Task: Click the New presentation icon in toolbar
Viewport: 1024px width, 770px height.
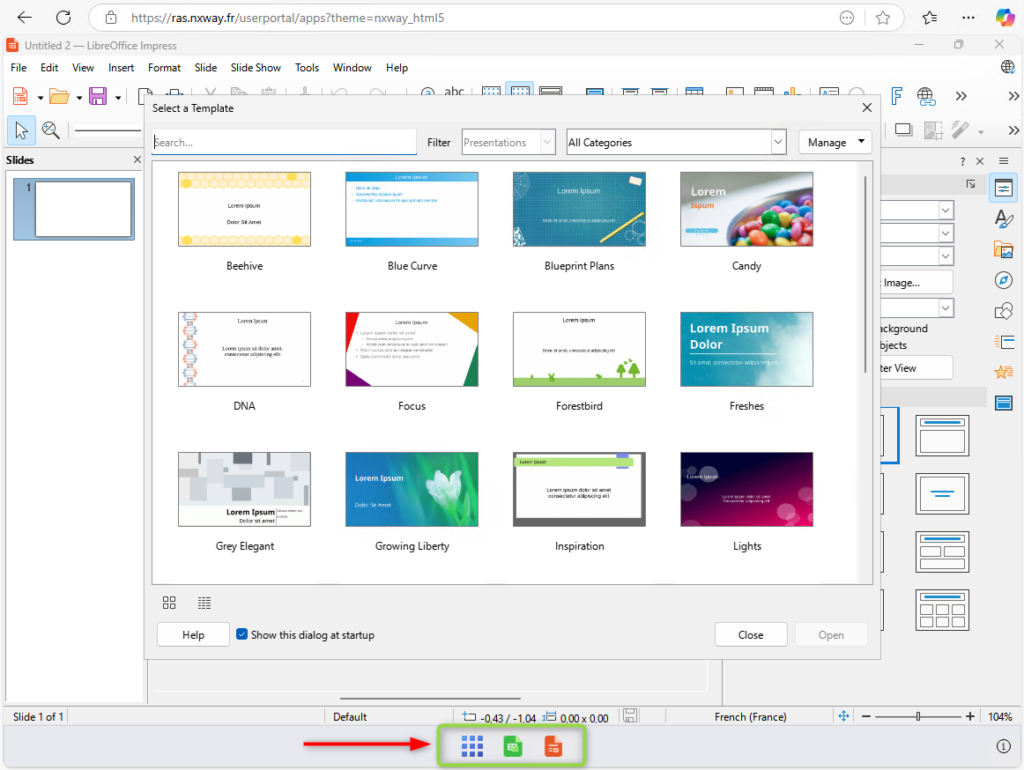Action: pyautogui.click(x=20, y=97)
